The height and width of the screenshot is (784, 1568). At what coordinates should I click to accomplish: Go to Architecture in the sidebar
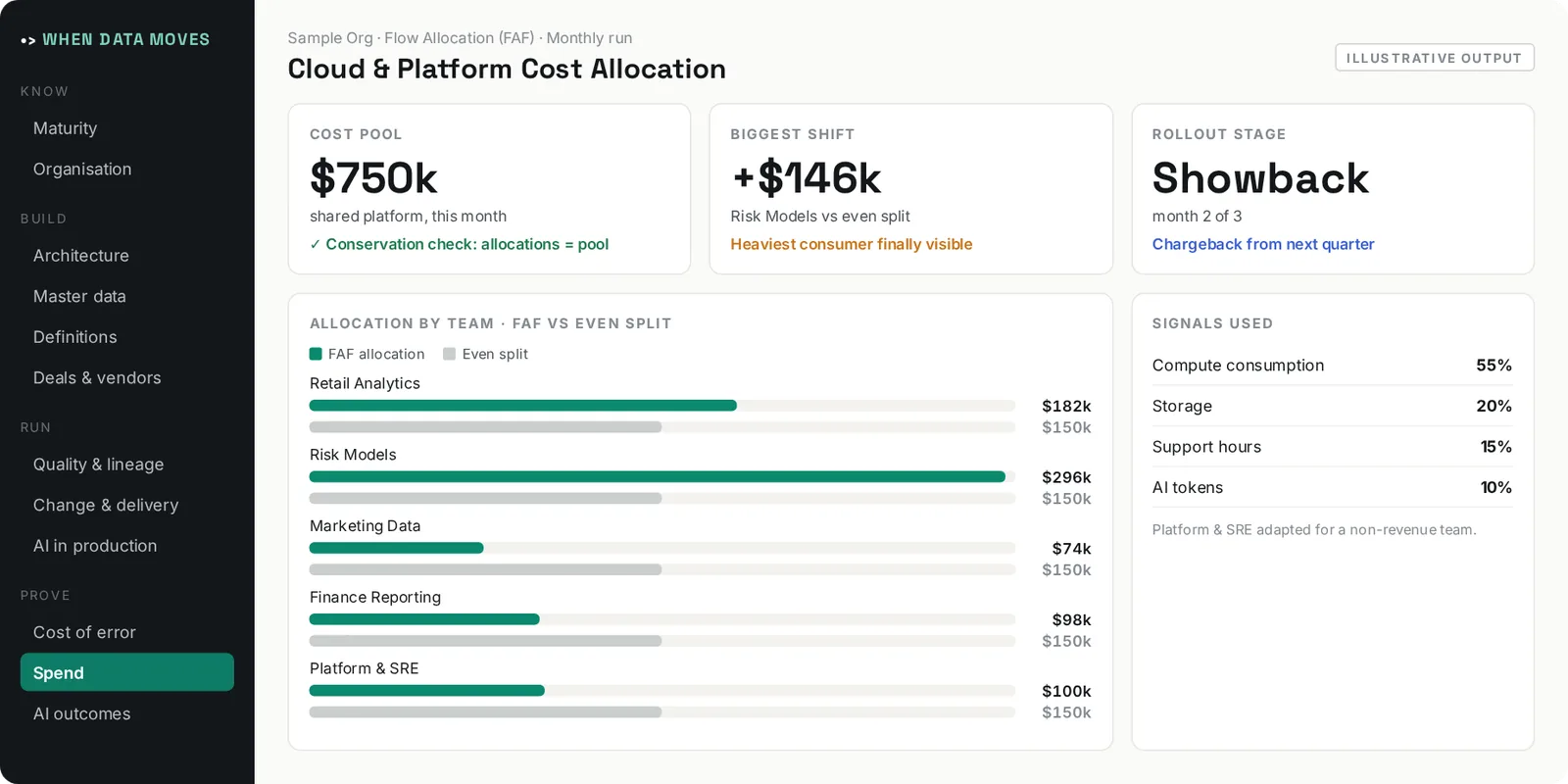point(81,256)
